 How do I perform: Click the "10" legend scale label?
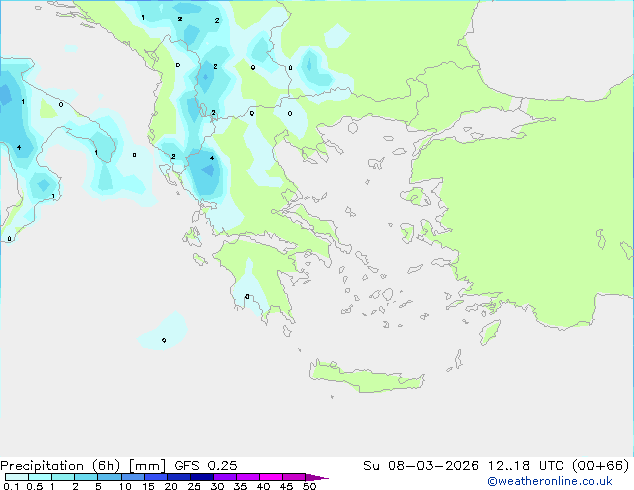click(x=125, y=486)
